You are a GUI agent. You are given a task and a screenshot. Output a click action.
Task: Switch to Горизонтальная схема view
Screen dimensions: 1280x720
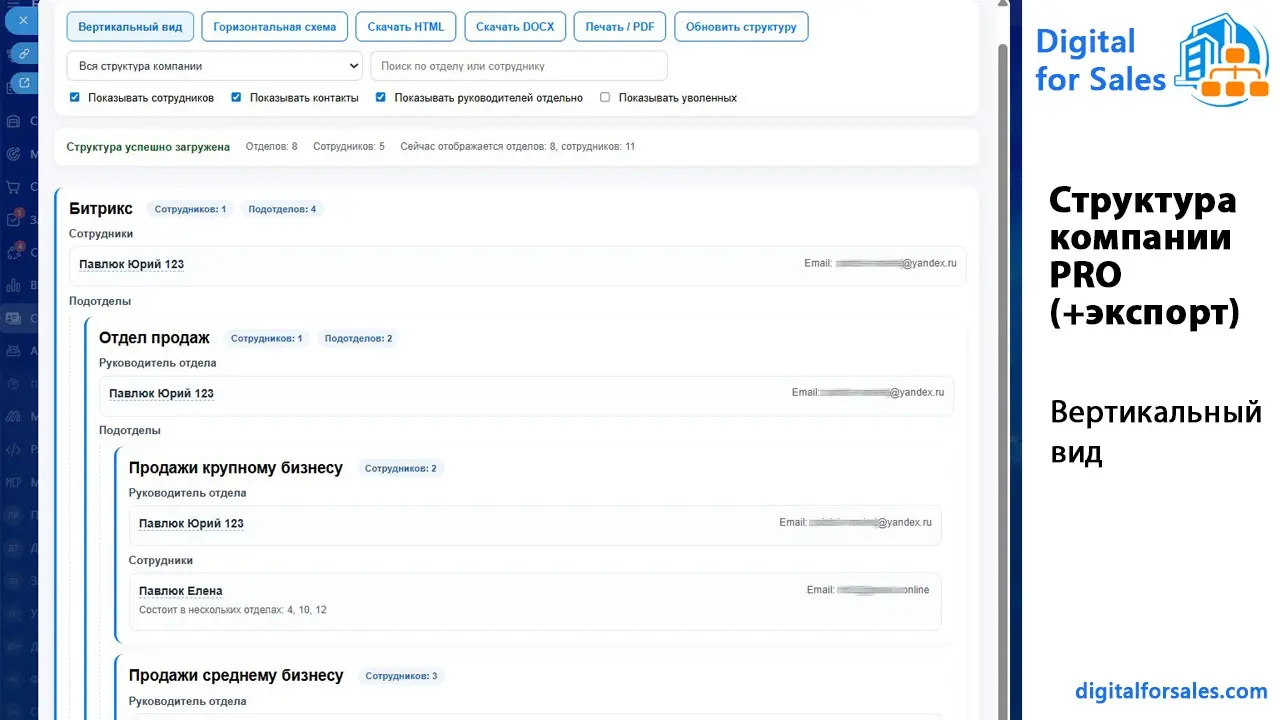point(274,26)
